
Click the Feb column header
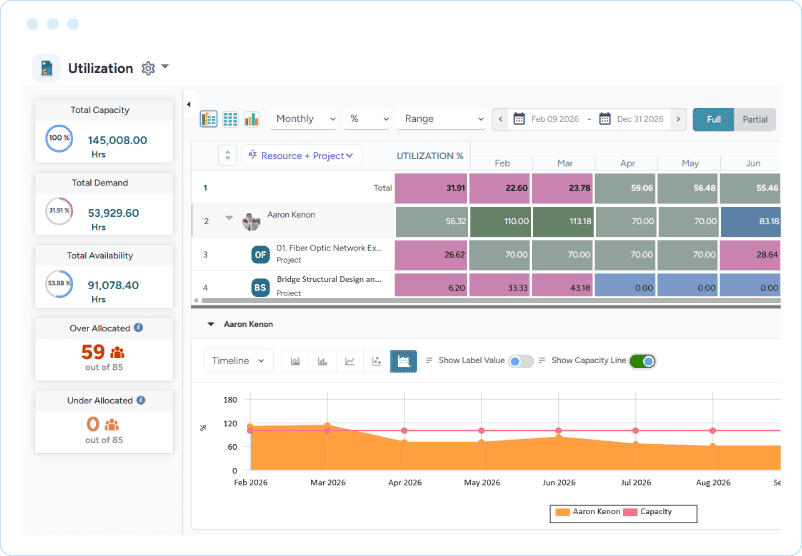(502, 163)
